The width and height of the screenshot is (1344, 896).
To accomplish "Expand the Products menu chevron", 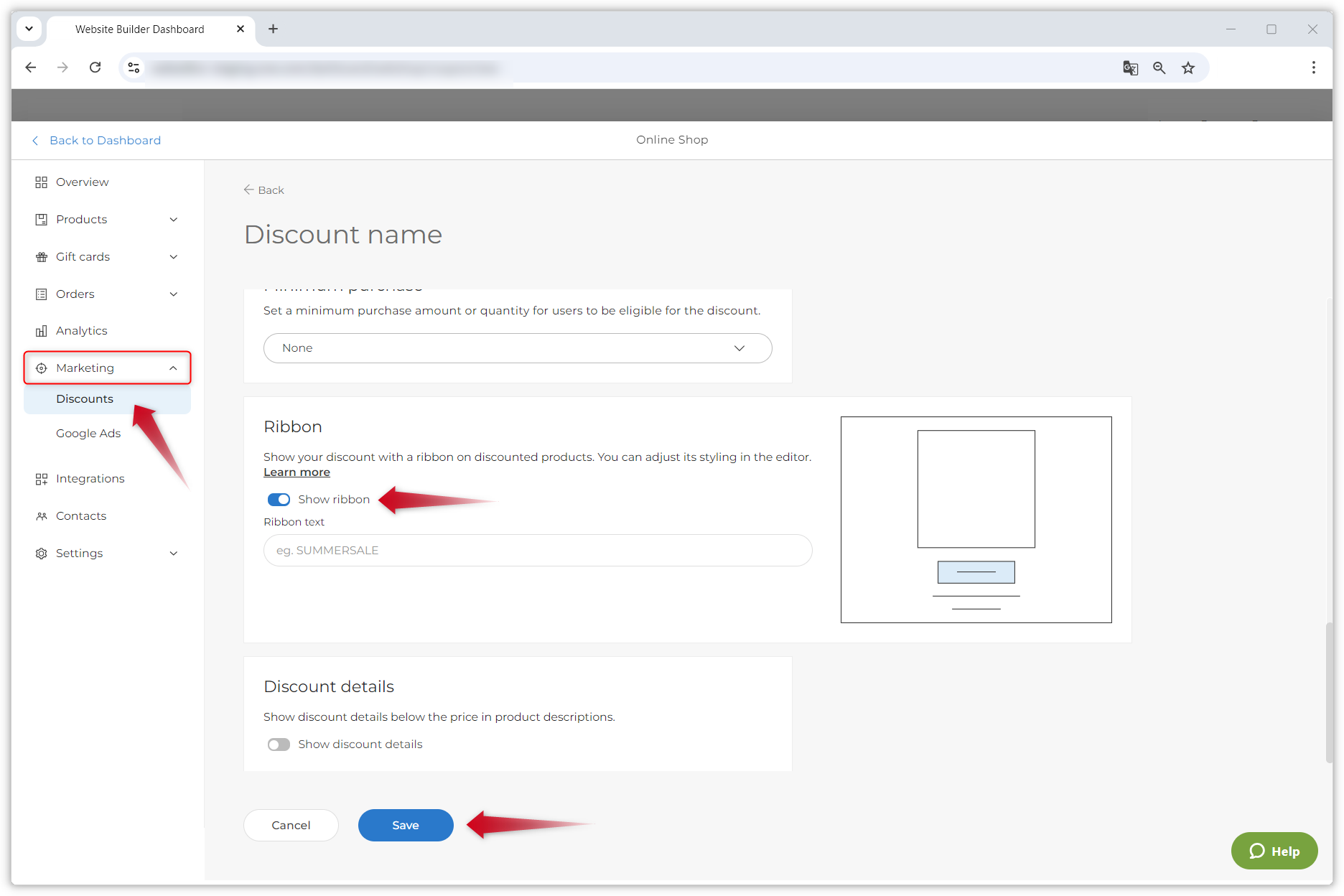I will click(173, 220).
